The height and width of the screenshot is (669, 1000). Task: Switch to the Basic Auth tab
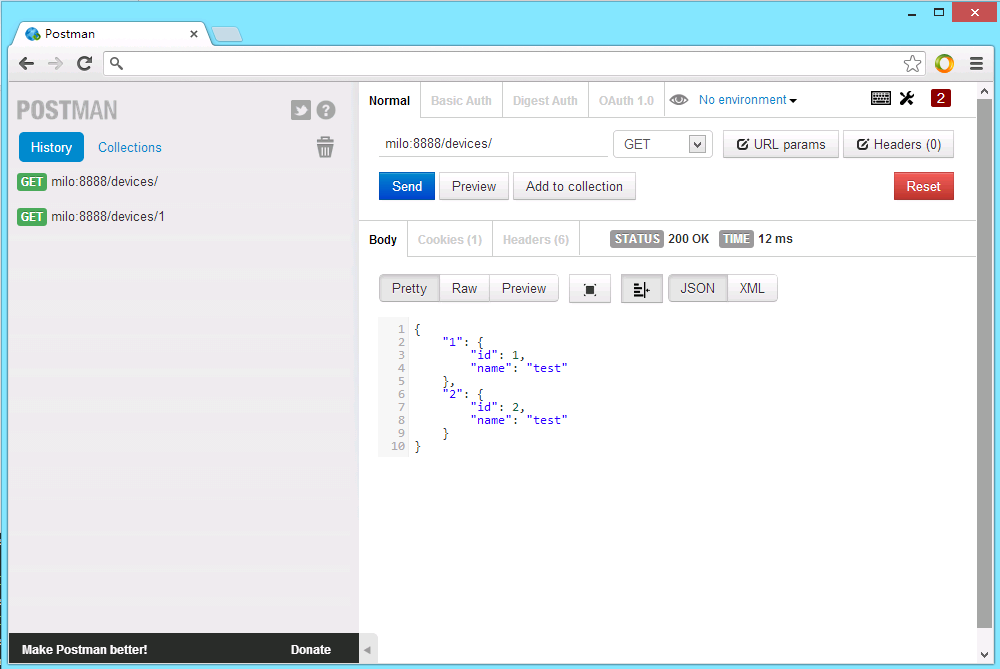tap(461, 101)
